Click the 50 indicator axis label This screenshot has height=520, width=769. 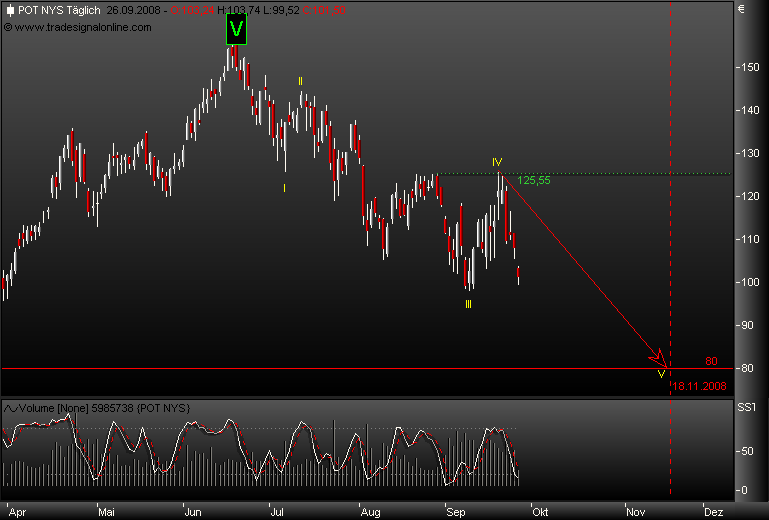click(x=747, y=451)
